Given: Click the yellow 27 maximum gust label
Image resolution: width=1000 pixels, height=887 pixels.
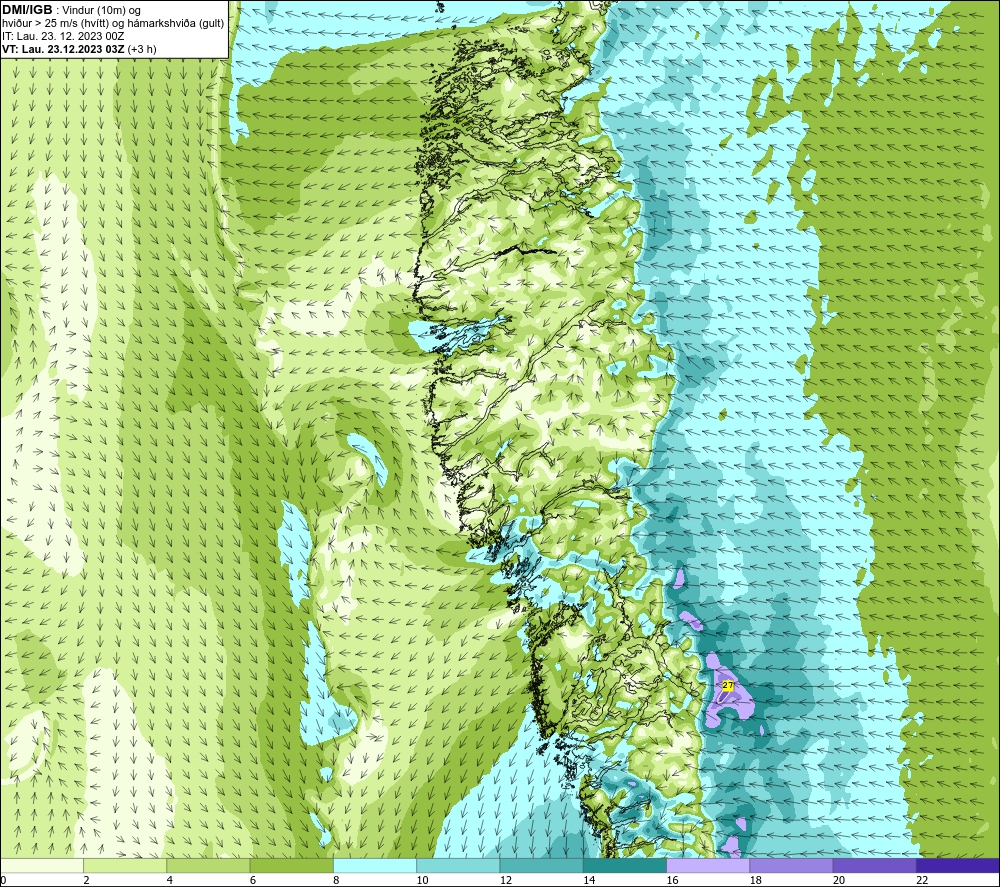Looking at the screenshot, I should [x=728, y=685].
